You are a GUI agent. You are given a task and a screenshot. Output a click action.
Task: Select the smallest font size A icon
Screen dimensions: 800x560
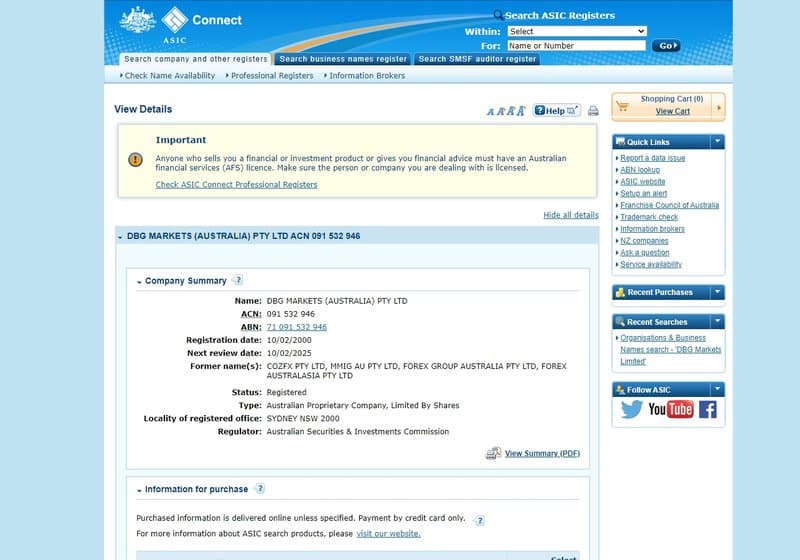[x=490, y=112]
